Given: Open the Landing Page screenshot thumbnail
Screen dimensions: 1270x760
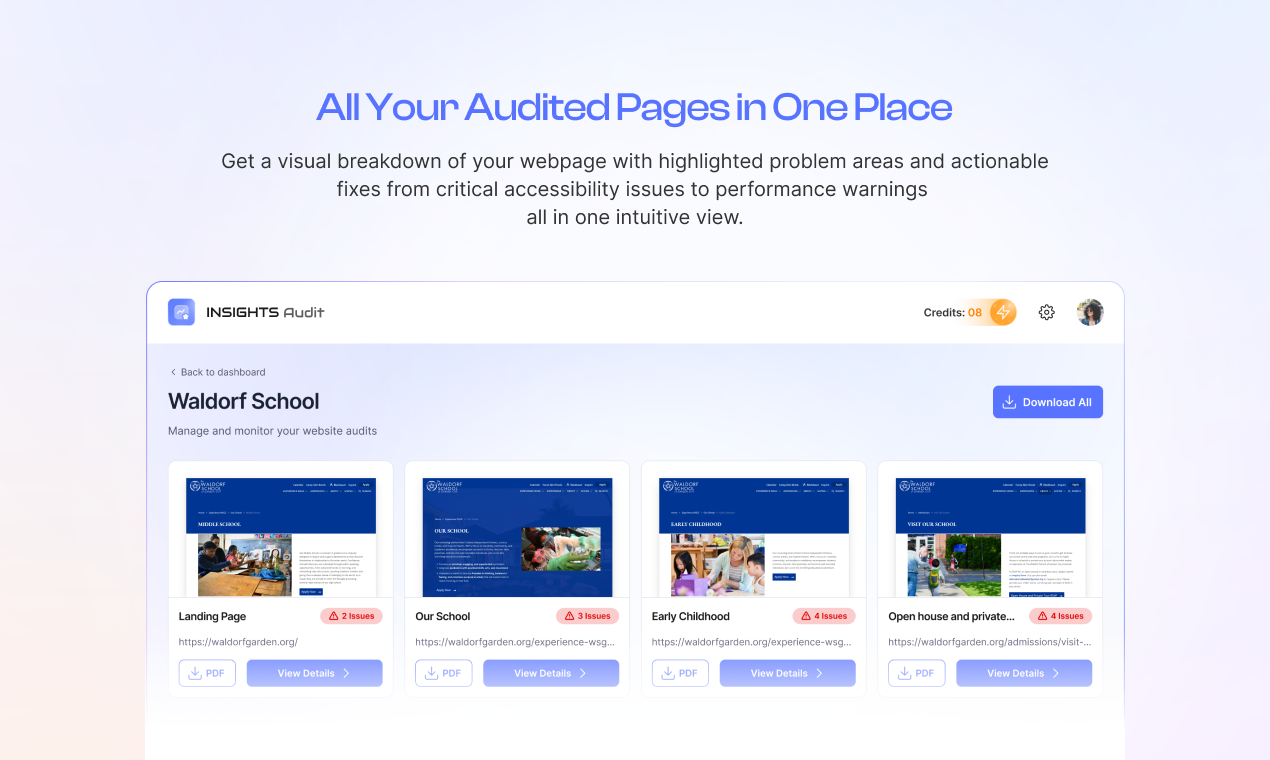Looking at the screenshot, I should point(281,536).
